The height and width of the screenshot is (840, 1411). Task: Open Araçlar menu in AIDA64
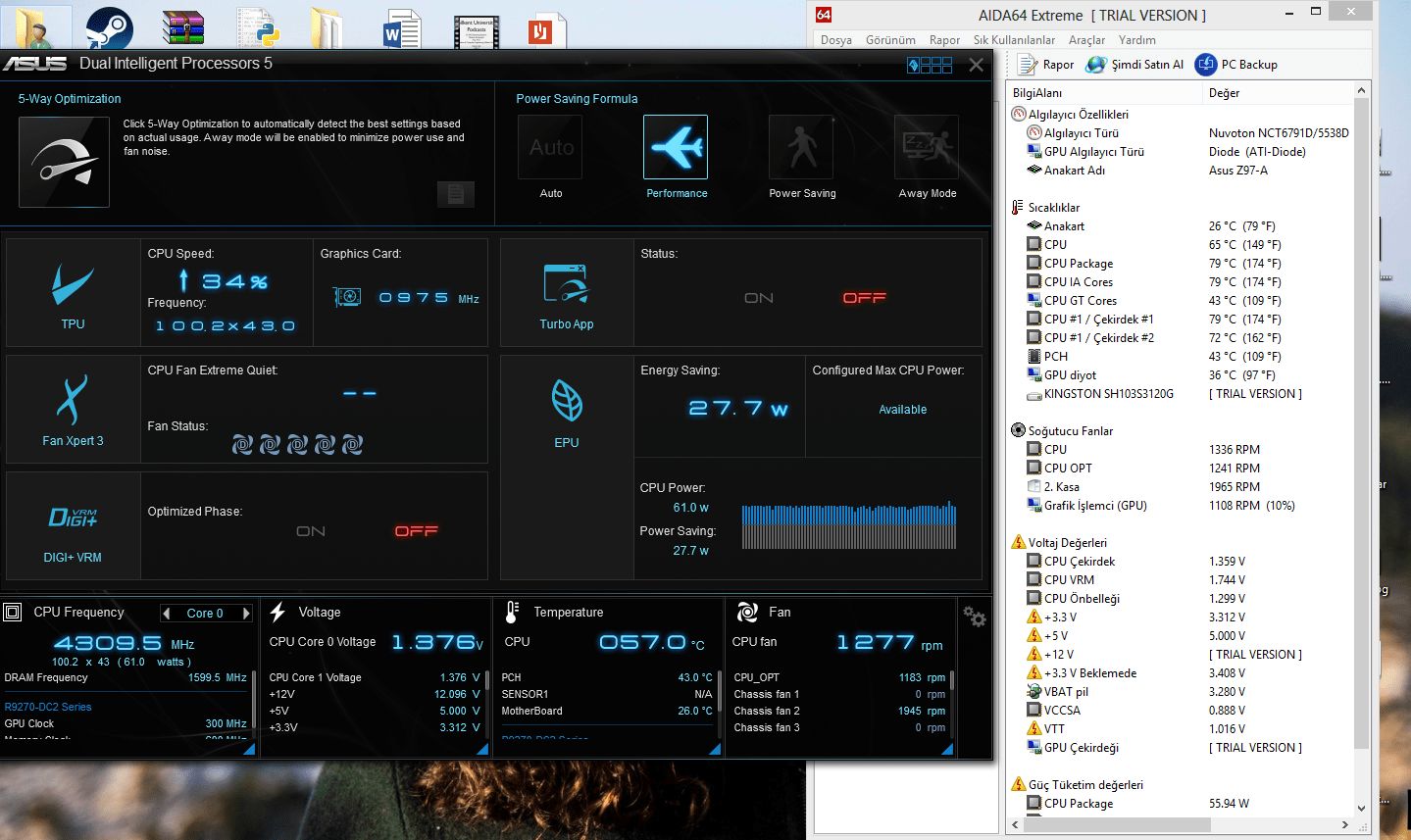point(1086,40)
